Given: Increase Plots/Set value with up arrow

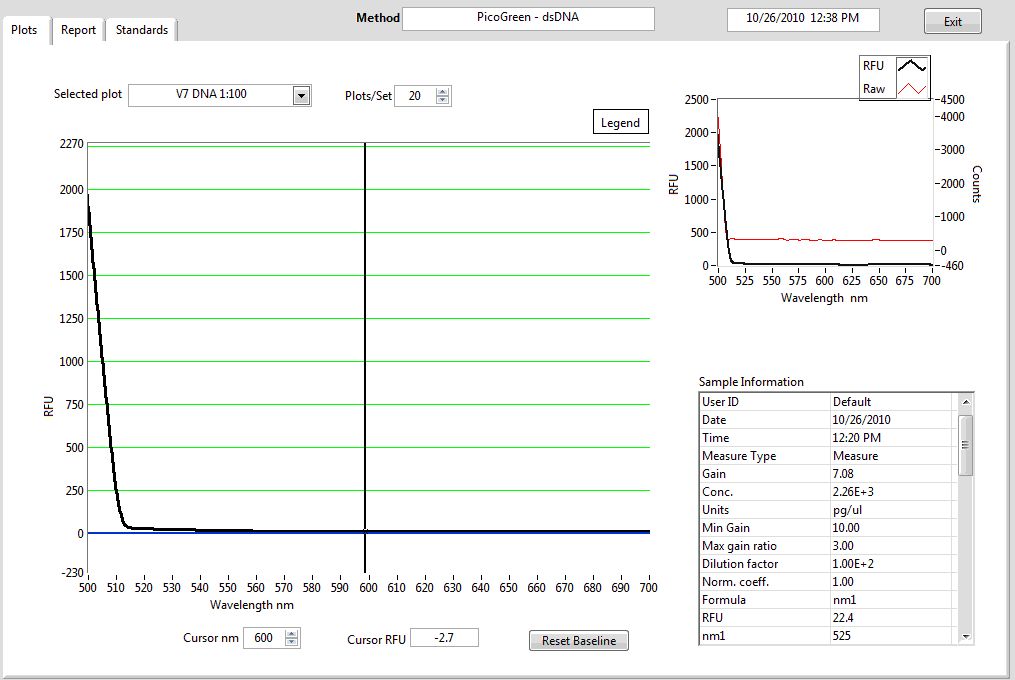Looking at the screenshot, I should click(x=442, y=92).
